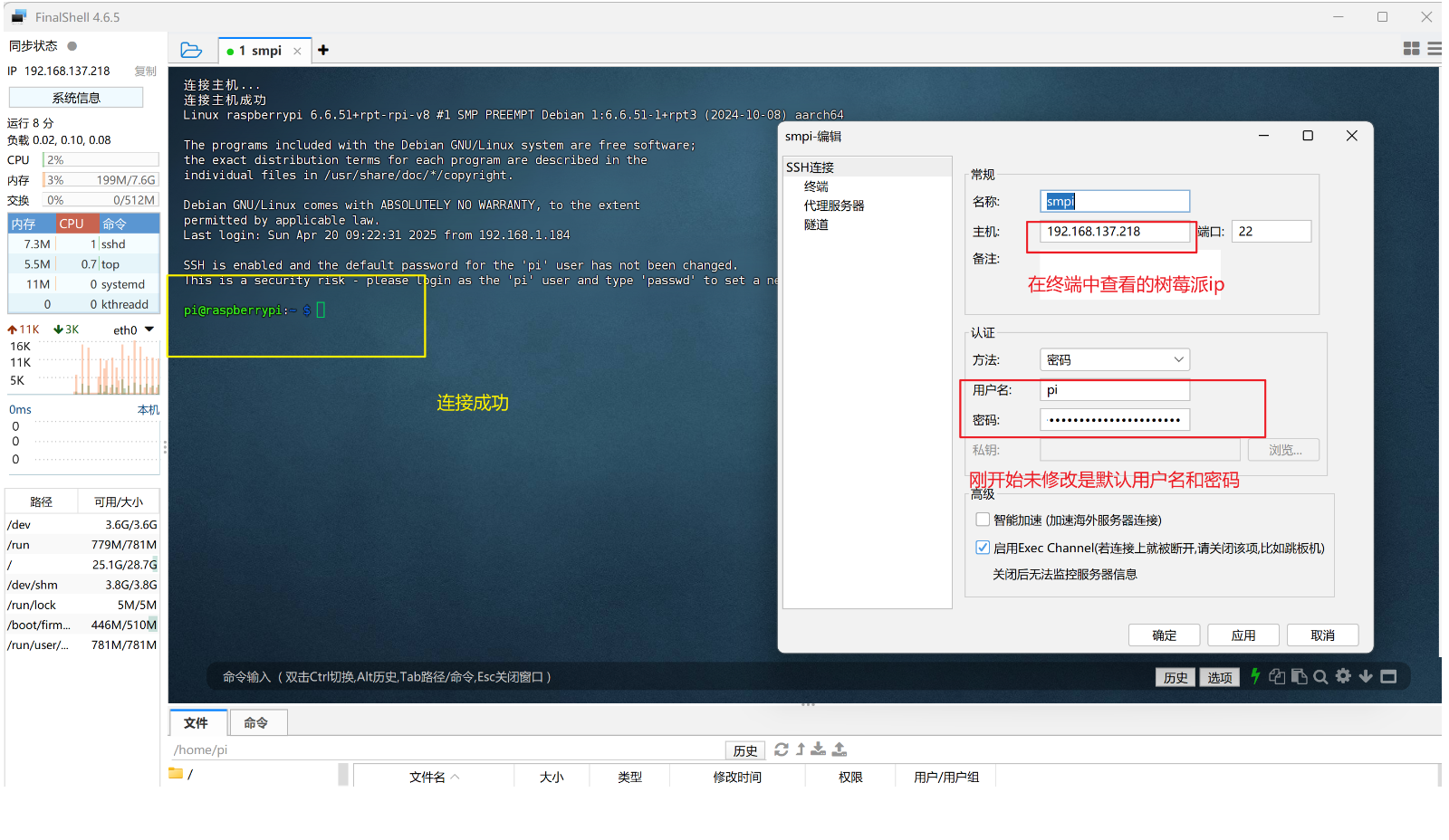Open the connection manager folder icon
The width and height of the screenshot is (1449, 840).
pos(191,51)
